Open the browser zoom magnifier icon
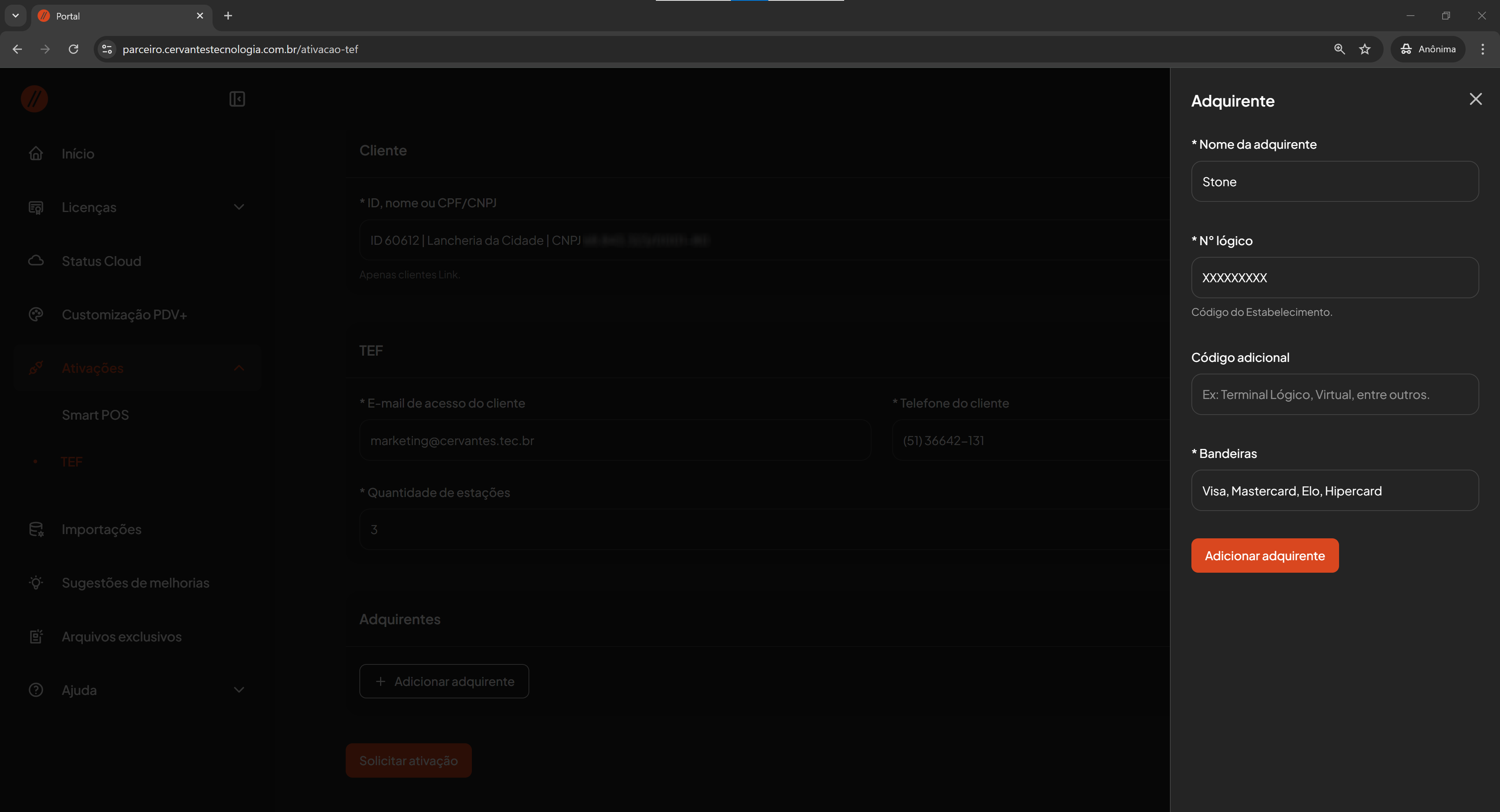This screenshot has height=812, width=1500. (1339, 49)
